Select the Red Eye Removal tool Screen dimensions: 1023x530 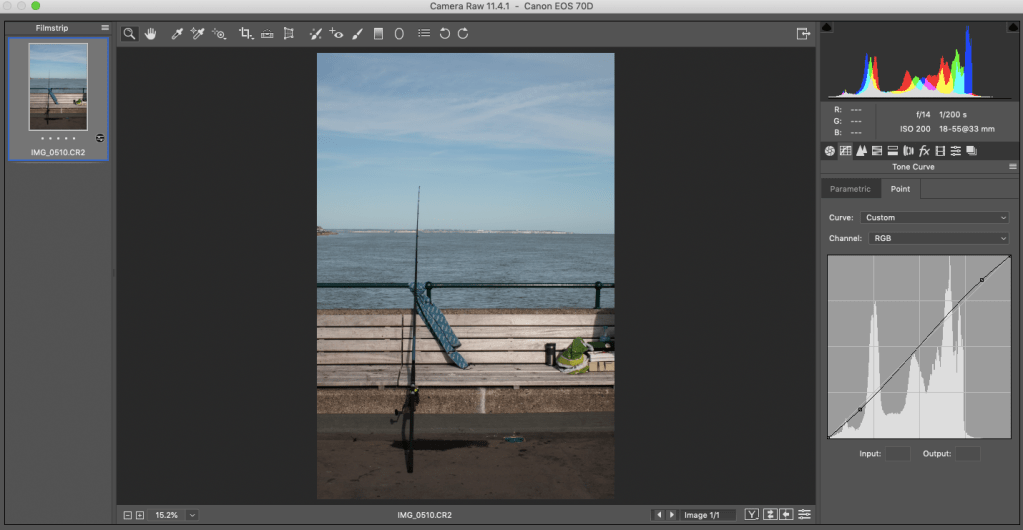pyautogui.click(x=336, y=33)
